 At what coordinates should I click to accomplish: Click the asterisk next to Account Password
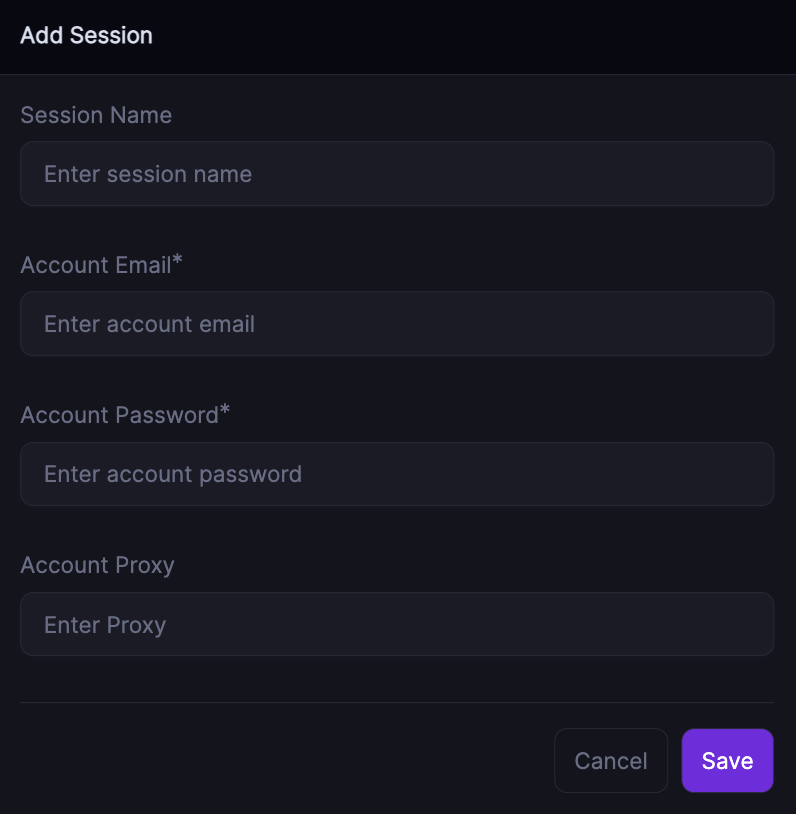tap(225, 412)
